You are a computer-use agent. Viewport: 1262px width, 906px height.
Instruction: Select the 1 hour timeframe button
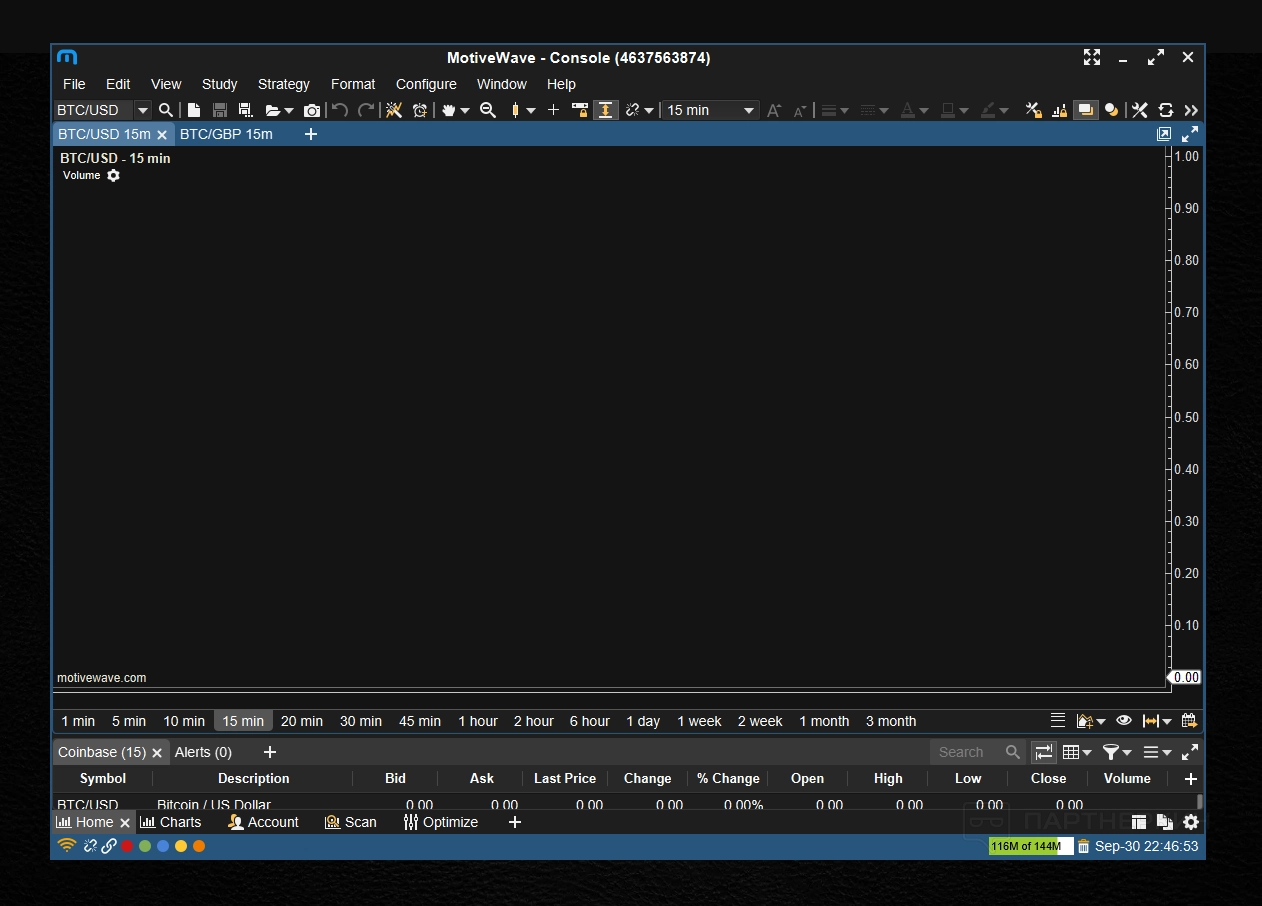(478, 721)
